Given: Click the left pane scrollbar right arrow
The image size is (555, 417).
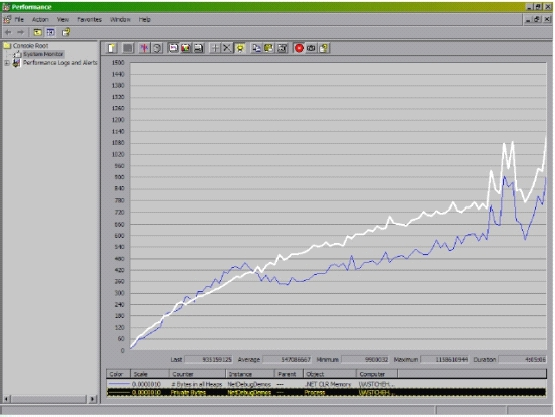Looking at the screenshot, I should pos(92,399).
